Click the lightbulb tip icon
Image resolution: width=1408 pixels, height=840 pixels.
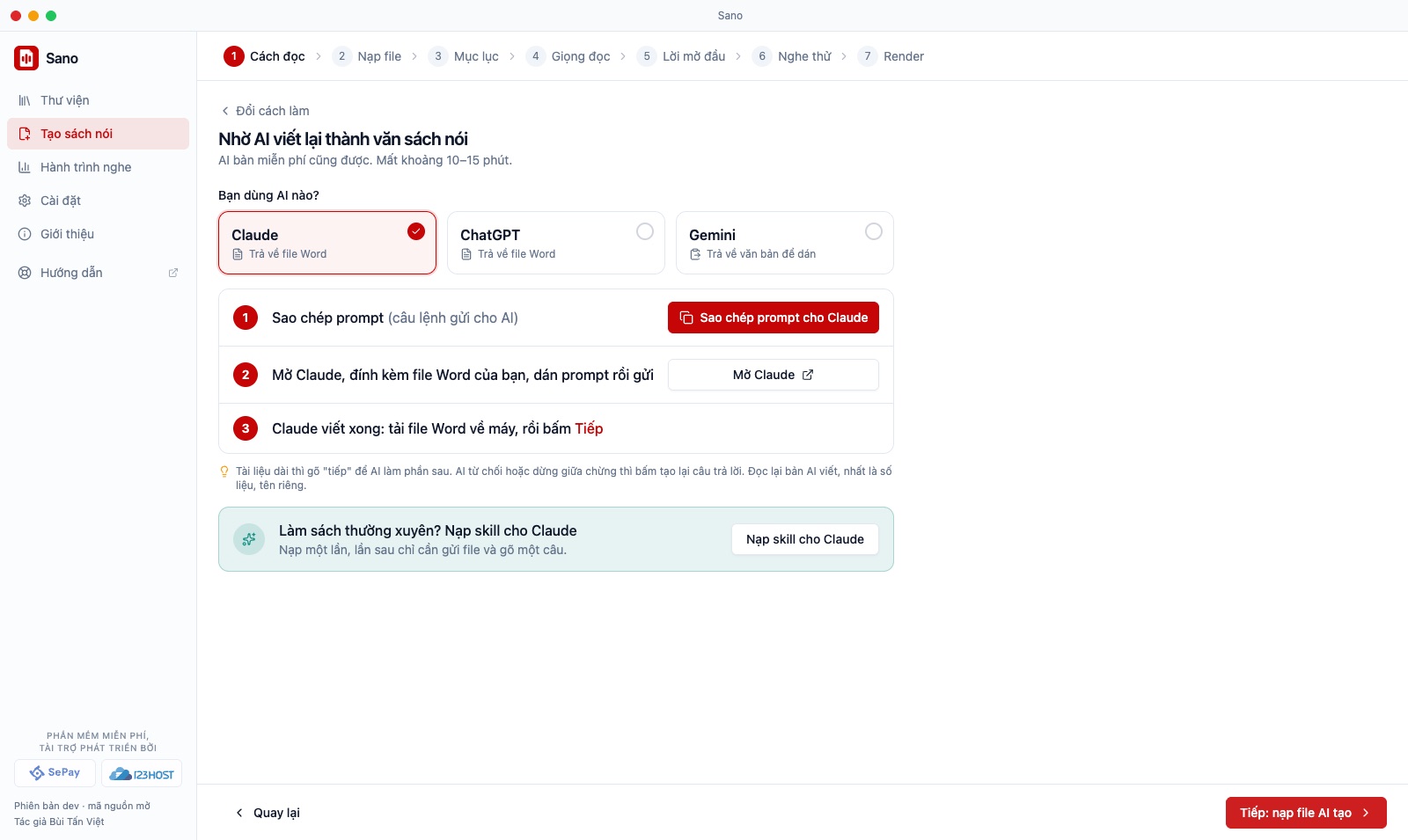click(224, 471)
